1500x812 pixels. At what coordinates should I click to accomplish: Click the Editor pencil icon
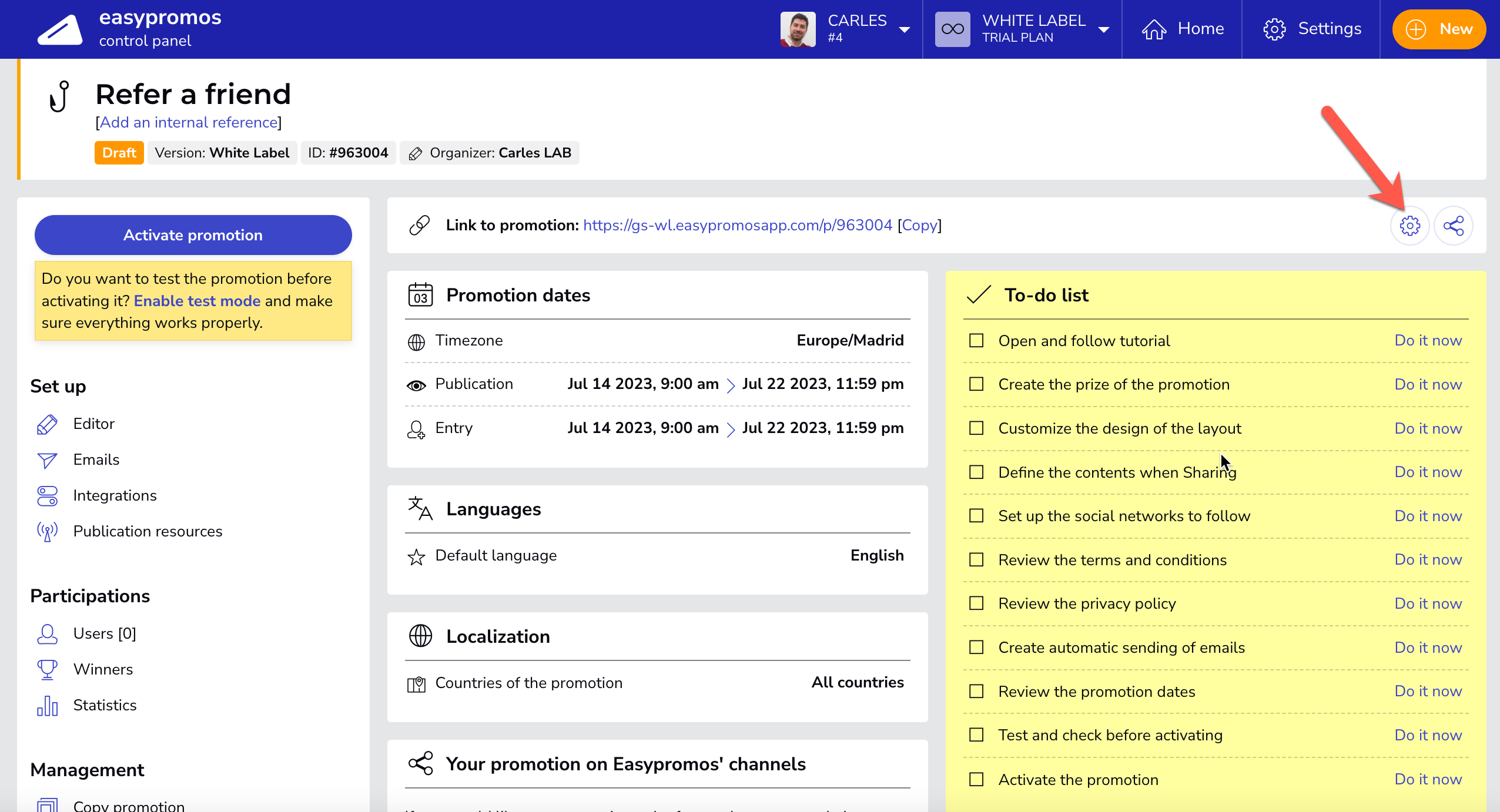pos(47,424)
